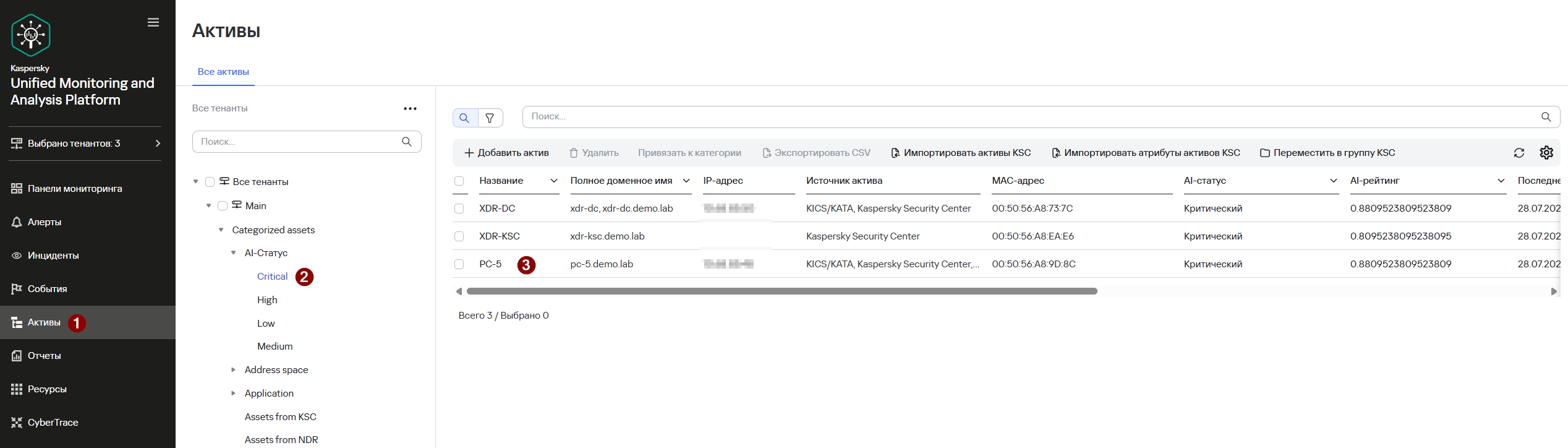
Task: Click Привязать к категории
Action: pyautogui.click(x=689, y=153)
